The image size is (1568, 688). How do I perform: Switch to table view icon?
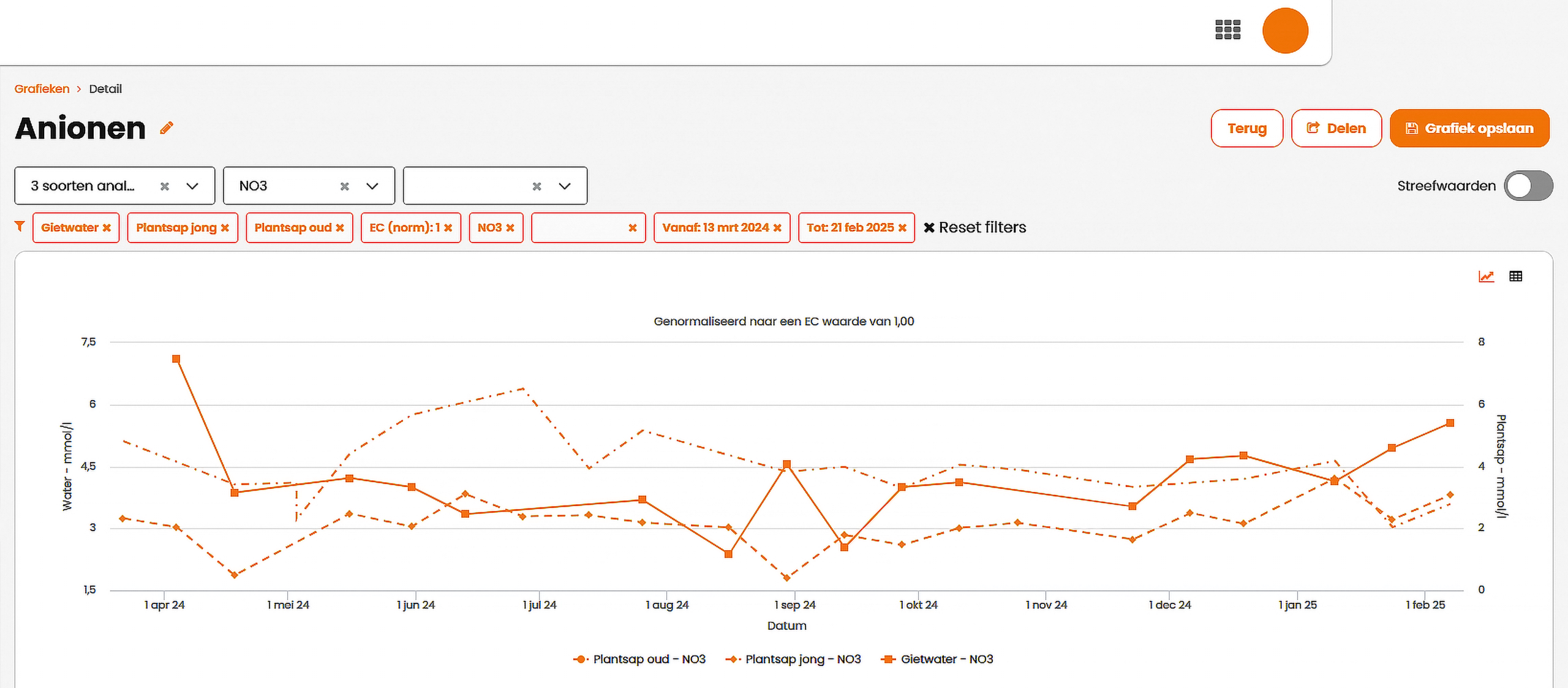click(1515, 276)
